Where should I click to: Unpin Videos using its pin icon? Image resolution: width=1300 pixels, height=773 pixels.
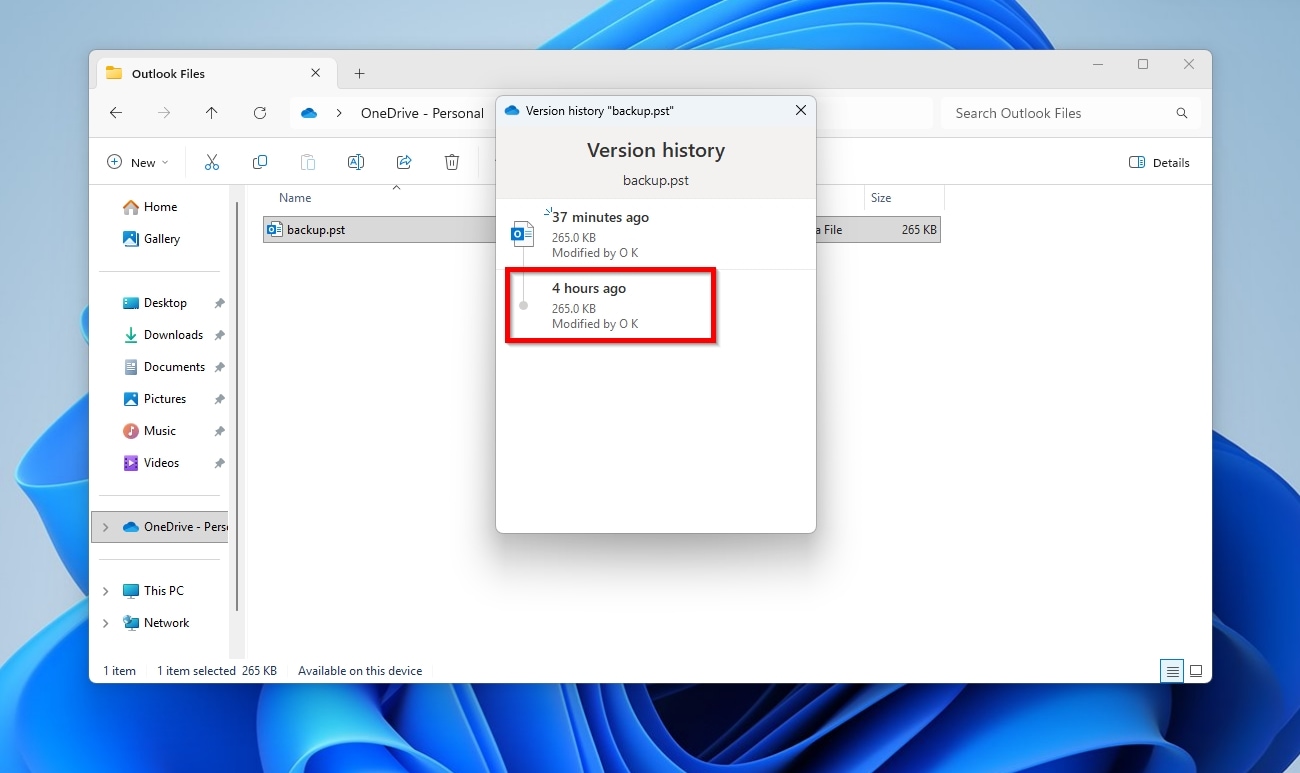click(x=220, y=463)
